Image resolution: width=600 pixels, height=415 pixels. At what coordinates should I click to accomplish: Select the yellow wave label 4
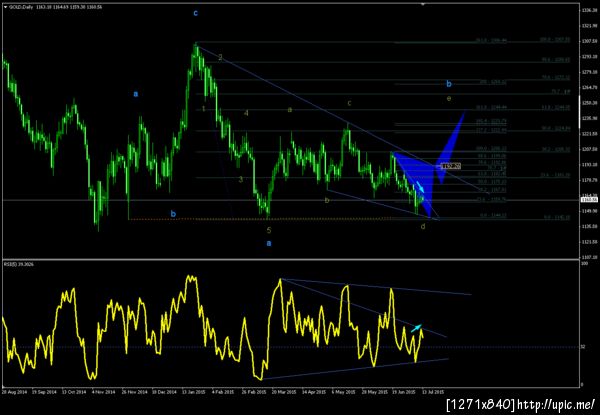[x=246, y=113]
